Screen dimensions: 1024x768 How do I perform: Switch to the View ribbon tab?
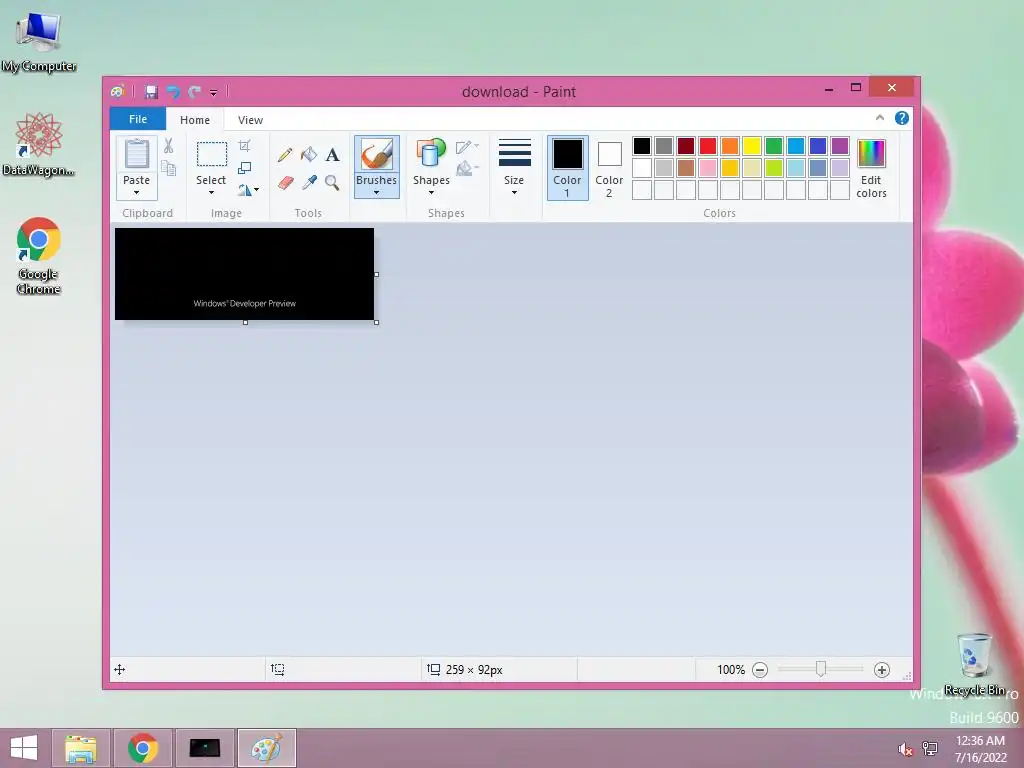(250, 120)
